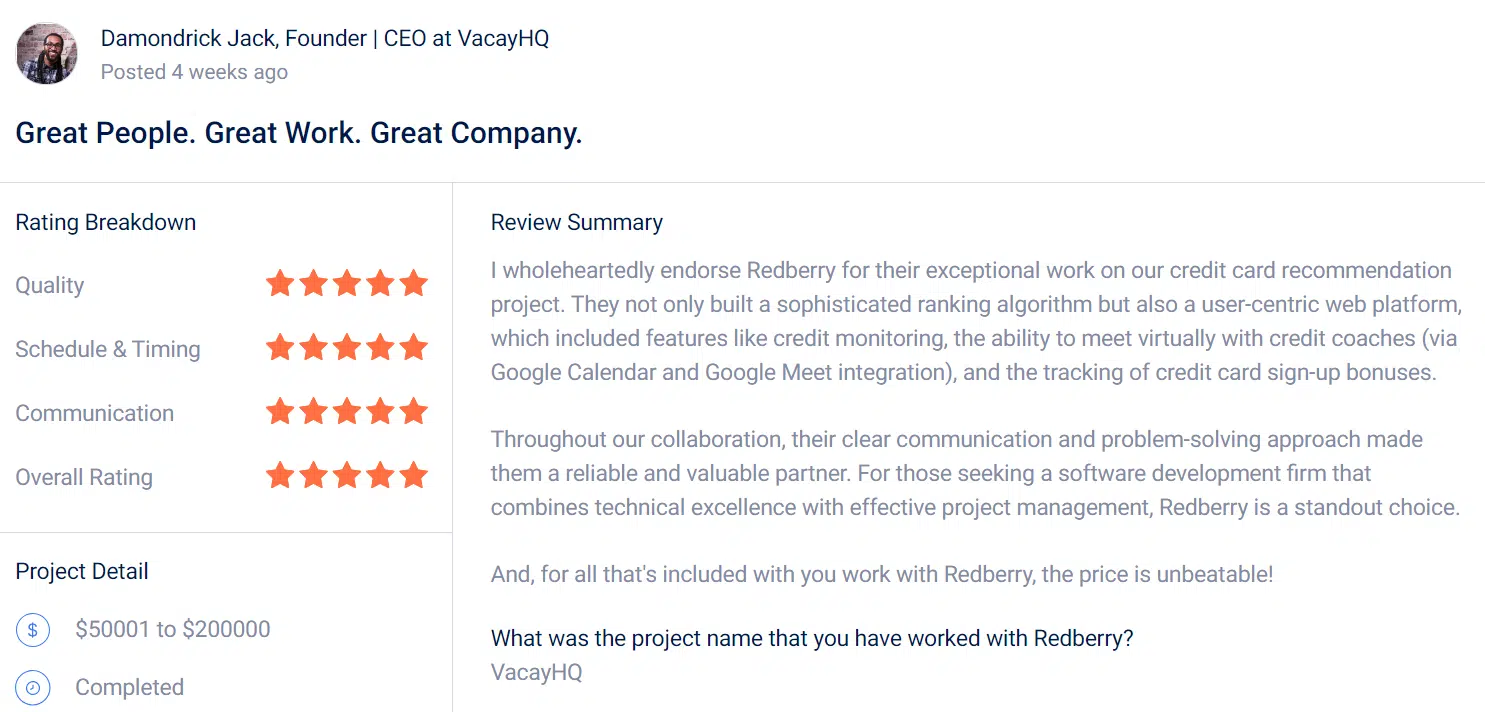Click the review title Great People. Great Work.
The width and height of the screenshot is (1485, 712).
click(298, 133)
